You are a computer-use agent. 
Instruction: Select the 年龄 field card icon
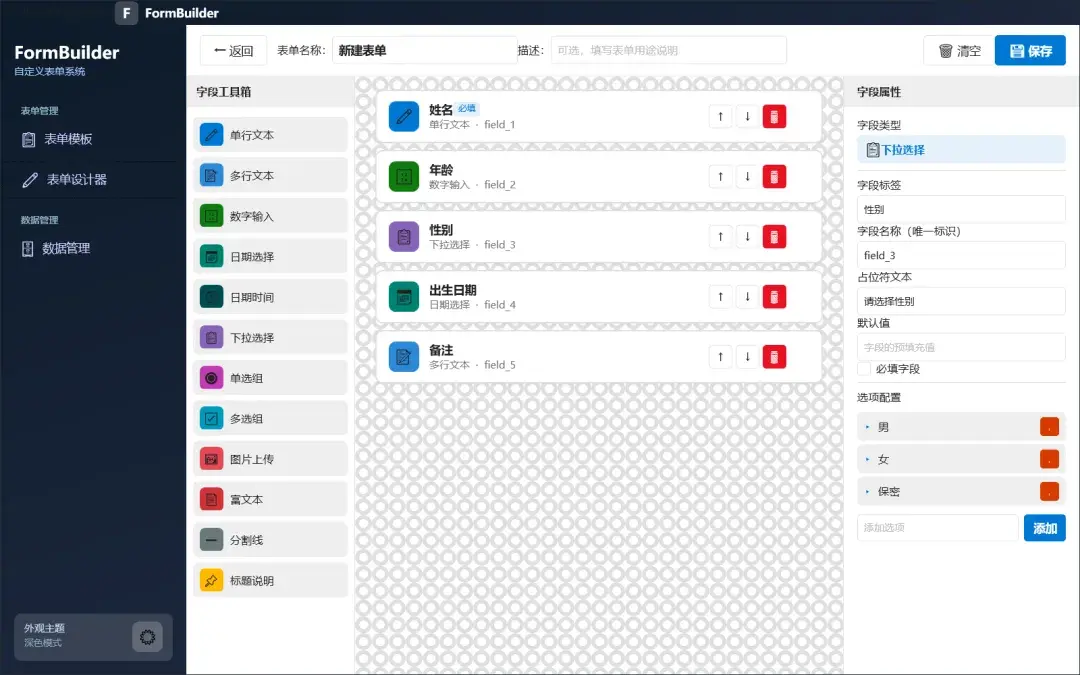(x=404, y=176)
